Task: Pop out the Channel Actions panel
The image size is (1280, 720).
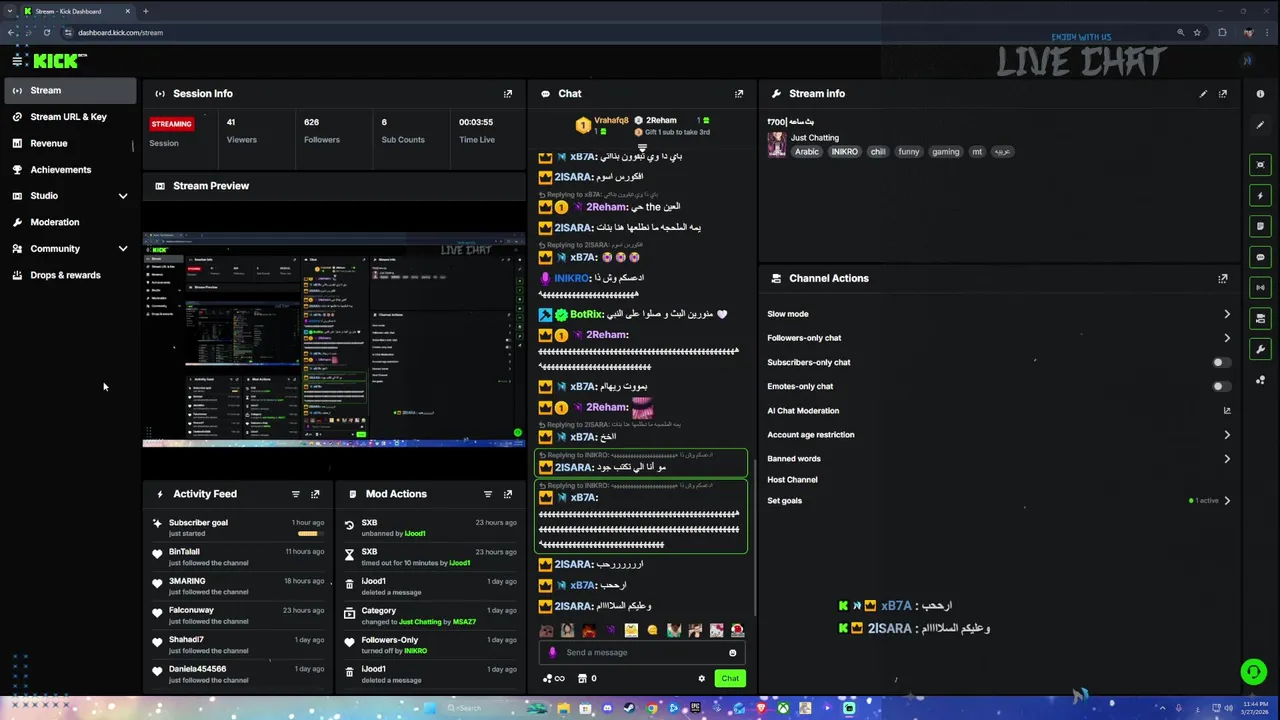Action: (1223, 279)
